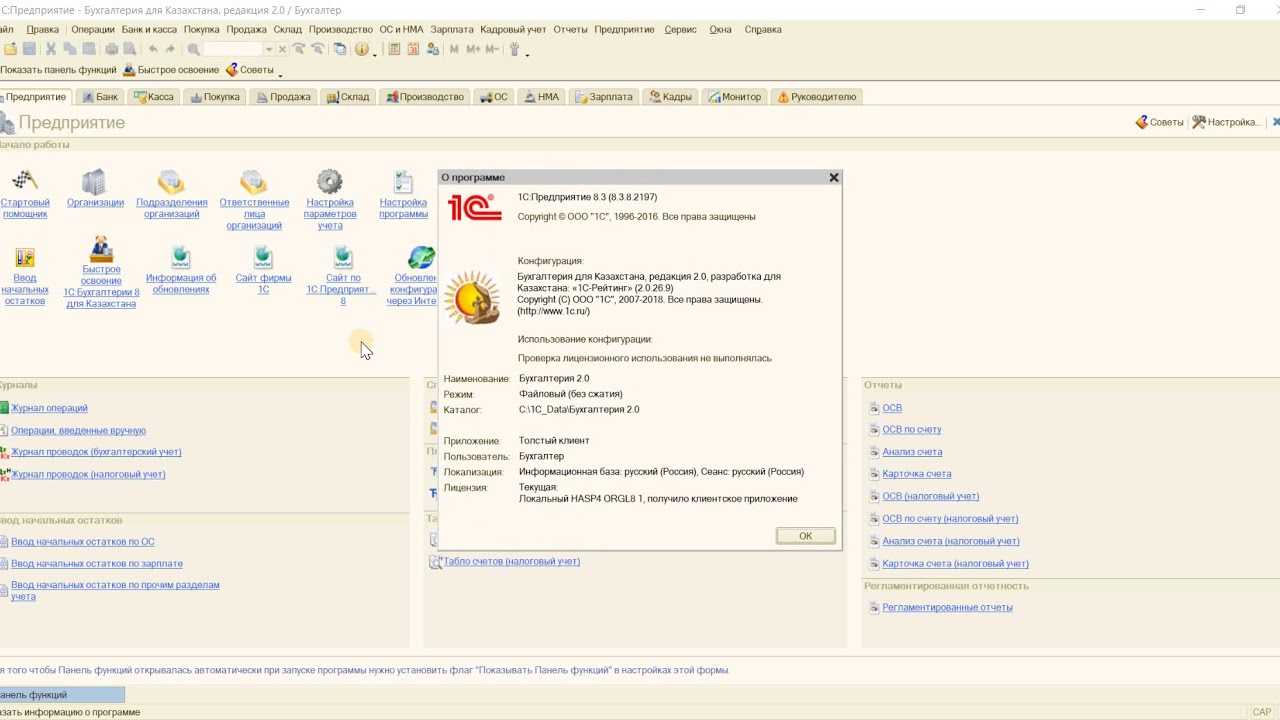Click the Undo arrow in toolbar
This screenshot has height=720, width=1280.
point(153,49)
